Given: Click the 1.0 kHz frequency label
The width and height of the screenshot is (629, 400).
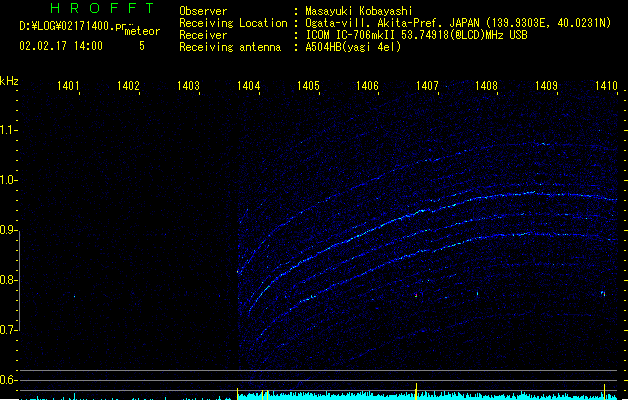Looking at the screenshot, I should coord(8,180).
